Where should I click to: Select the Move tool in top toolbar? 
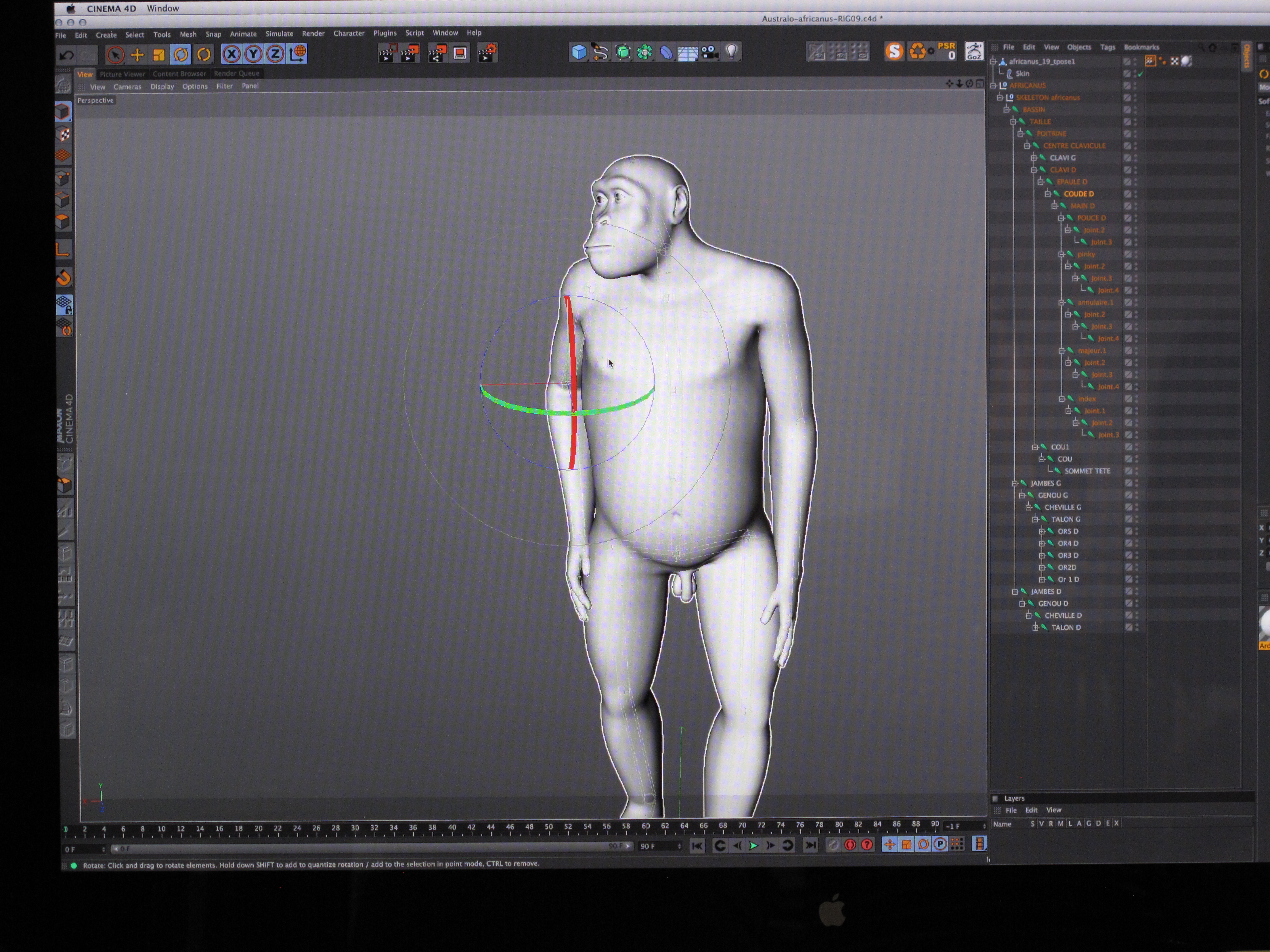pyautogui.click(x=137, y=55)
